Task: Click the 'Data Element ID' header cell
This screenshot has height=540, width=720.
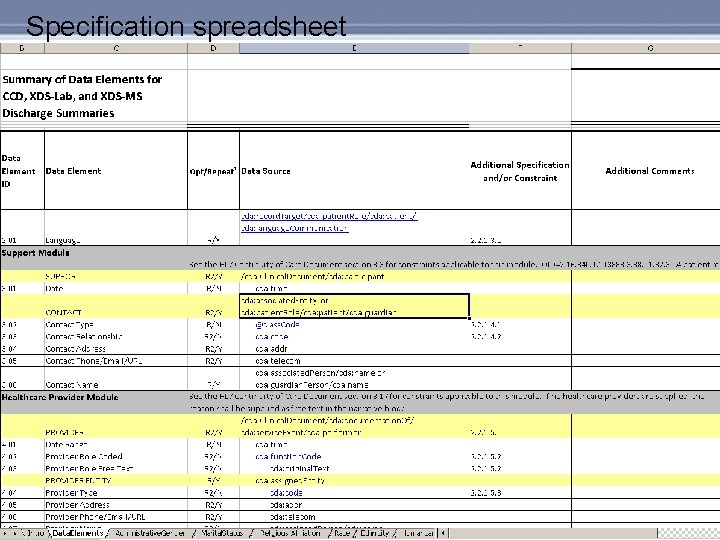Action: point(22,170)
